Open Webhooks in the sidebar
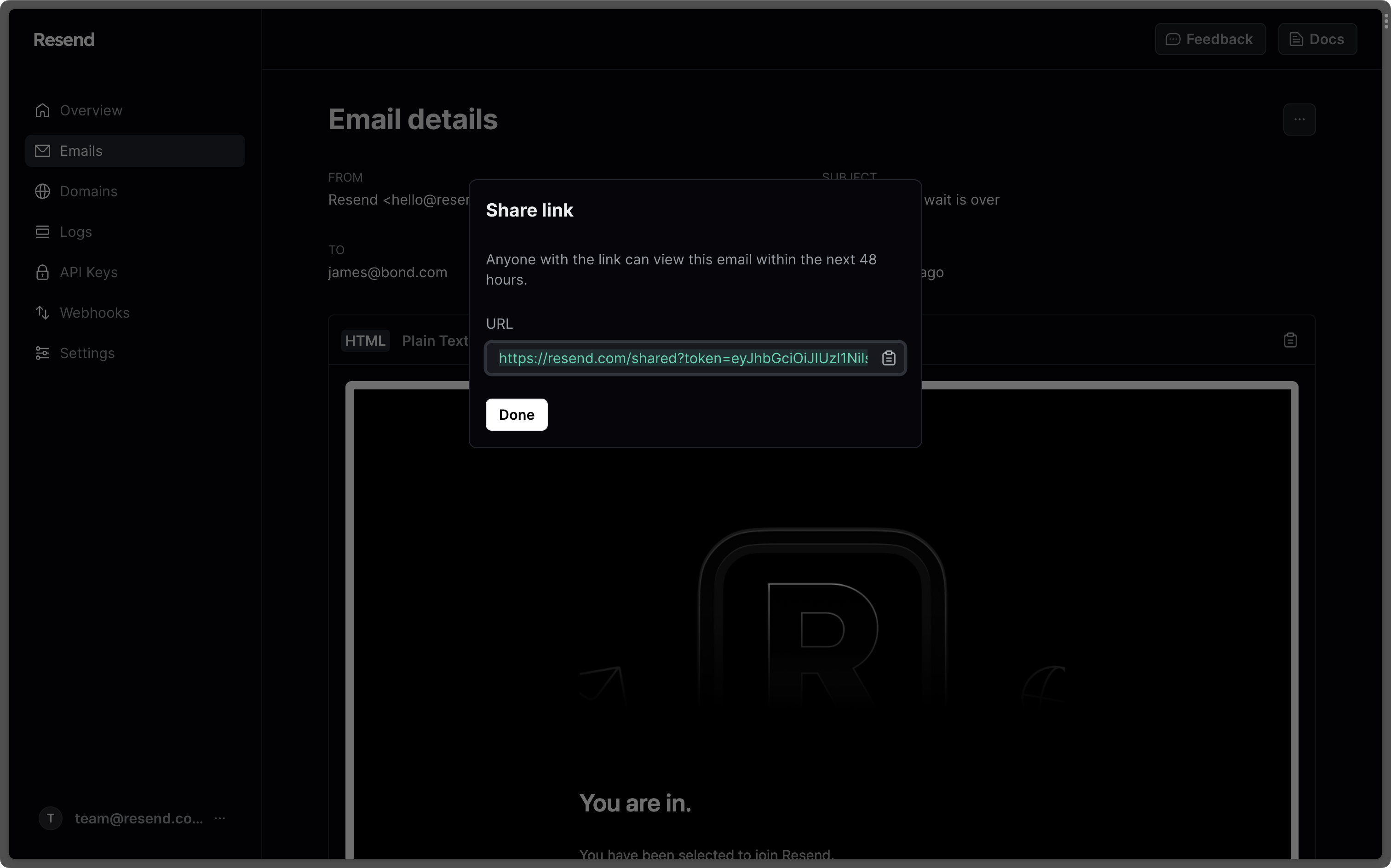 [135, 313]
